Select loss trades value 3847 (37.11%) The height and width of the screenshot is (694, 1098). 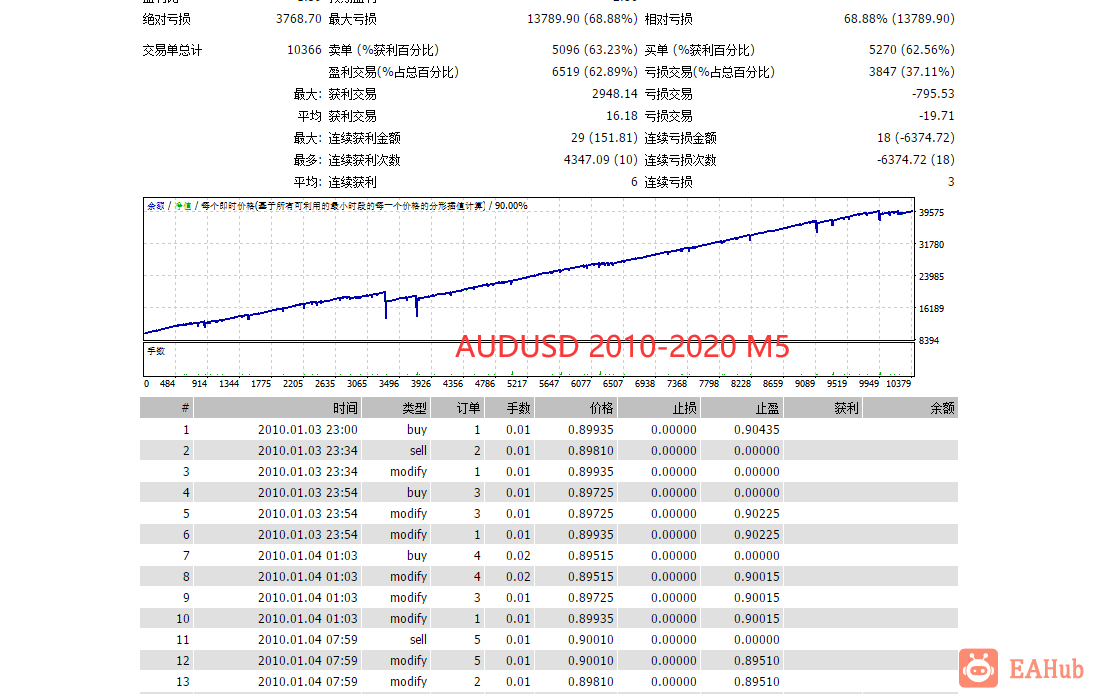pyautogui.click(x=912, y=71)
